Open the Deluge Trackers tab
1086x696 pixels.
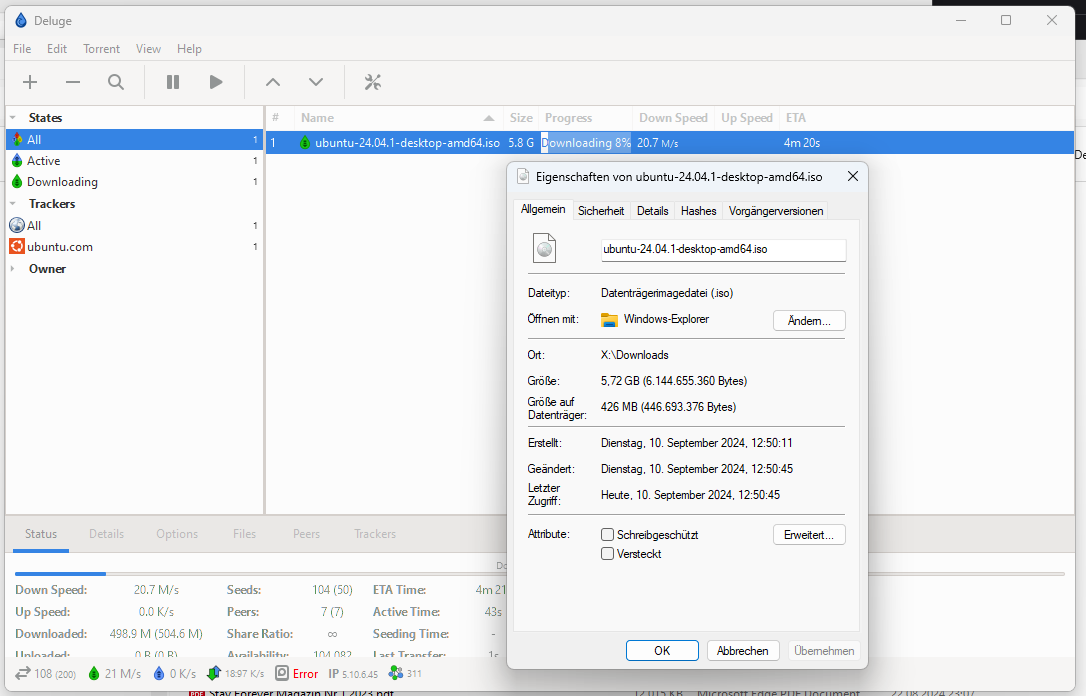pos(375,534)
